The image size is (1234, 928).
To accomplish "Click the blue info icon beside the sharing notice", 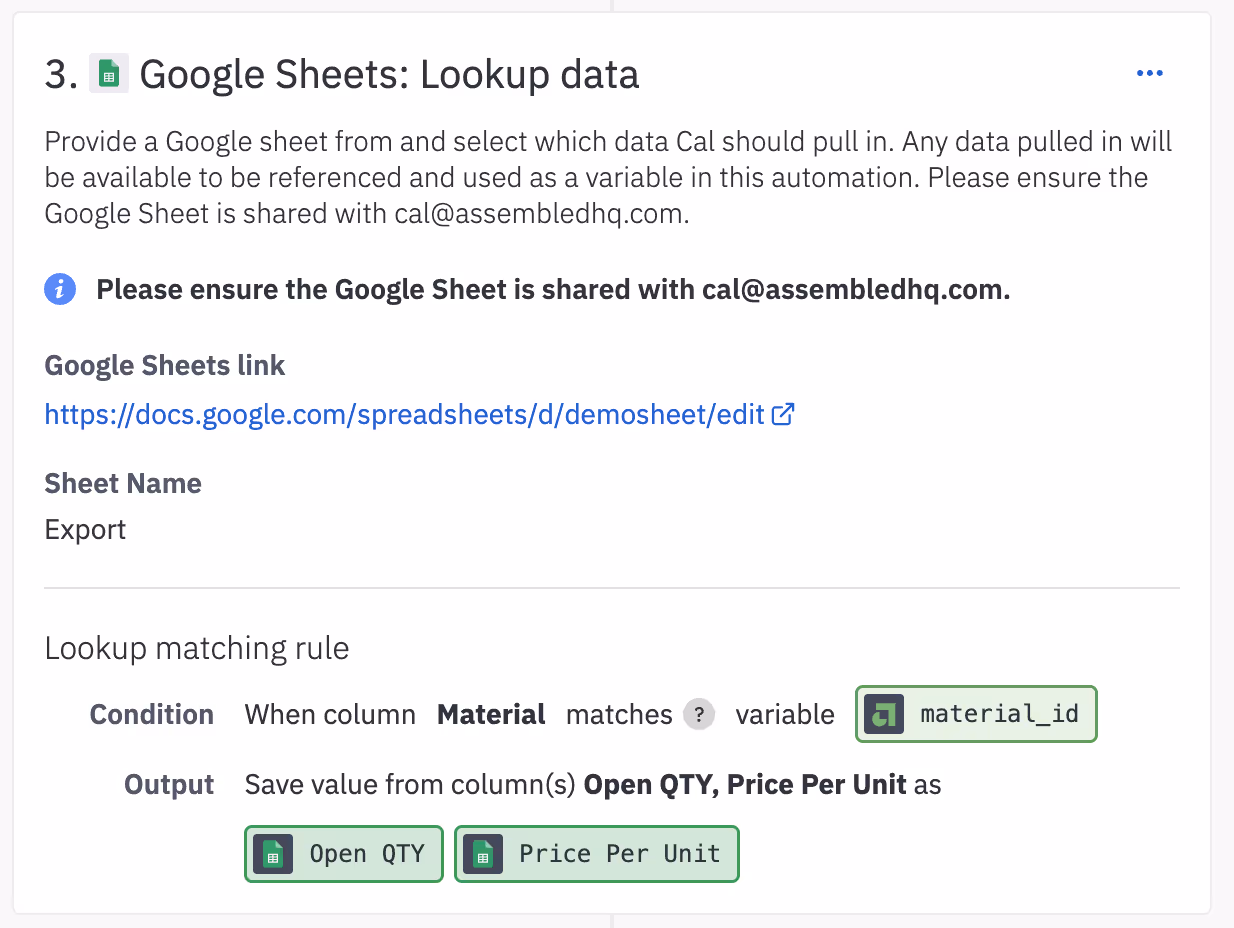I will 61,290.
